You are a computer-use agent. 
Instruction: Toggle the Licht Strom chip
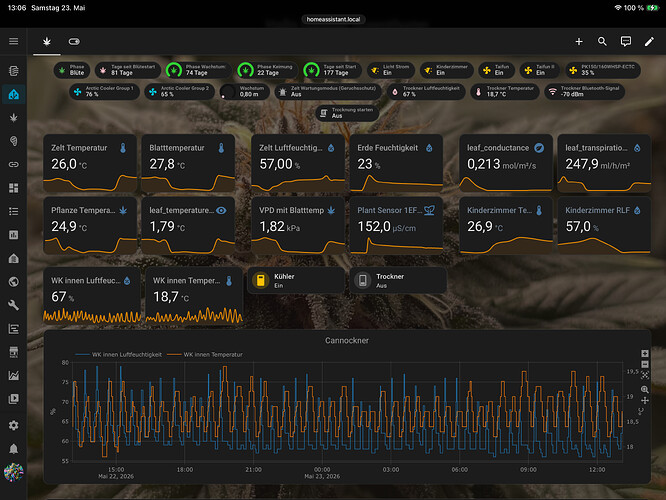(391, 70)
